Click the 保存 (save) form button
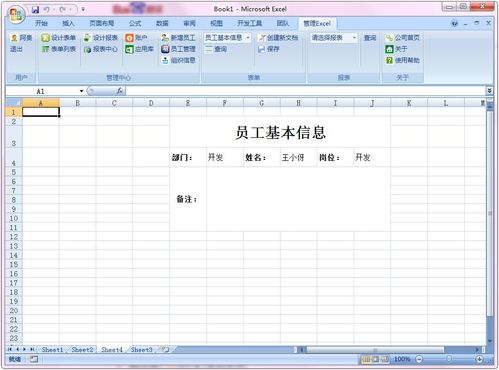 [269, 49]
